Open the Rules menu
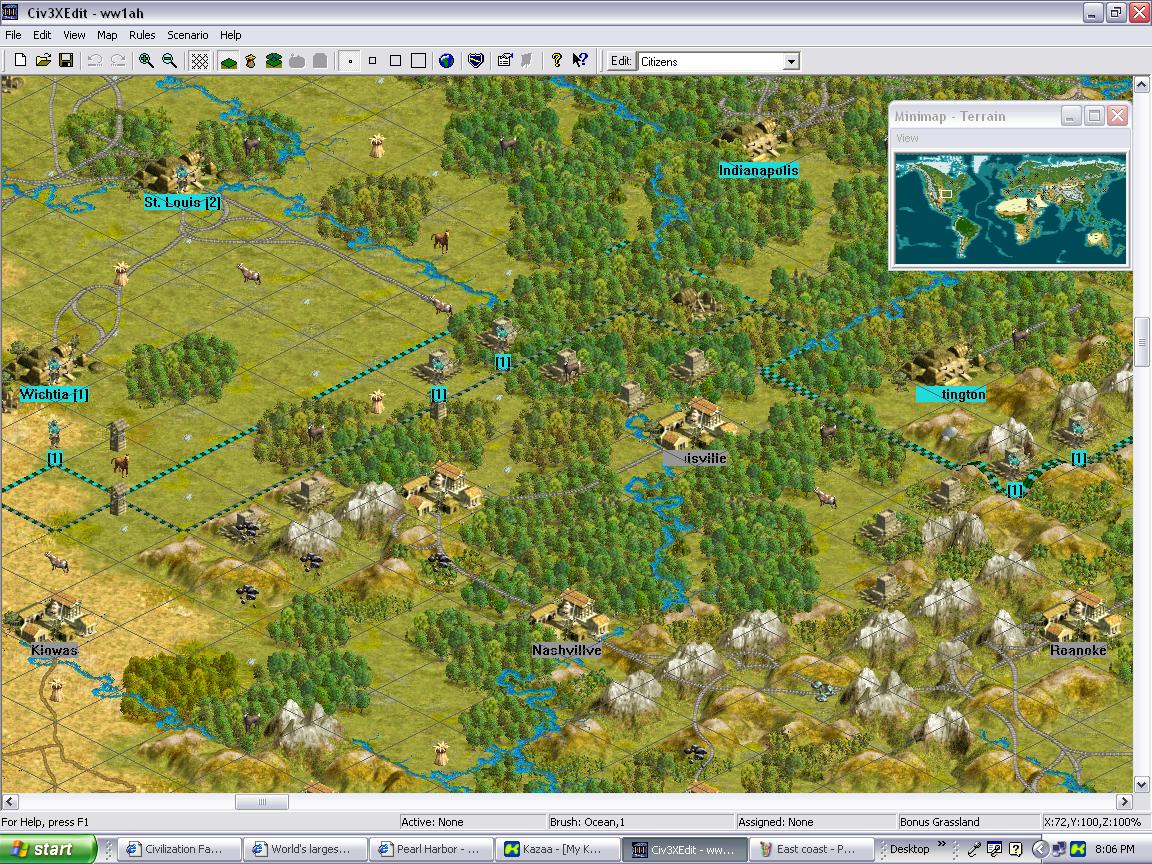The image size is (1152, 864). pyautogui.click(x=142, y=35)
